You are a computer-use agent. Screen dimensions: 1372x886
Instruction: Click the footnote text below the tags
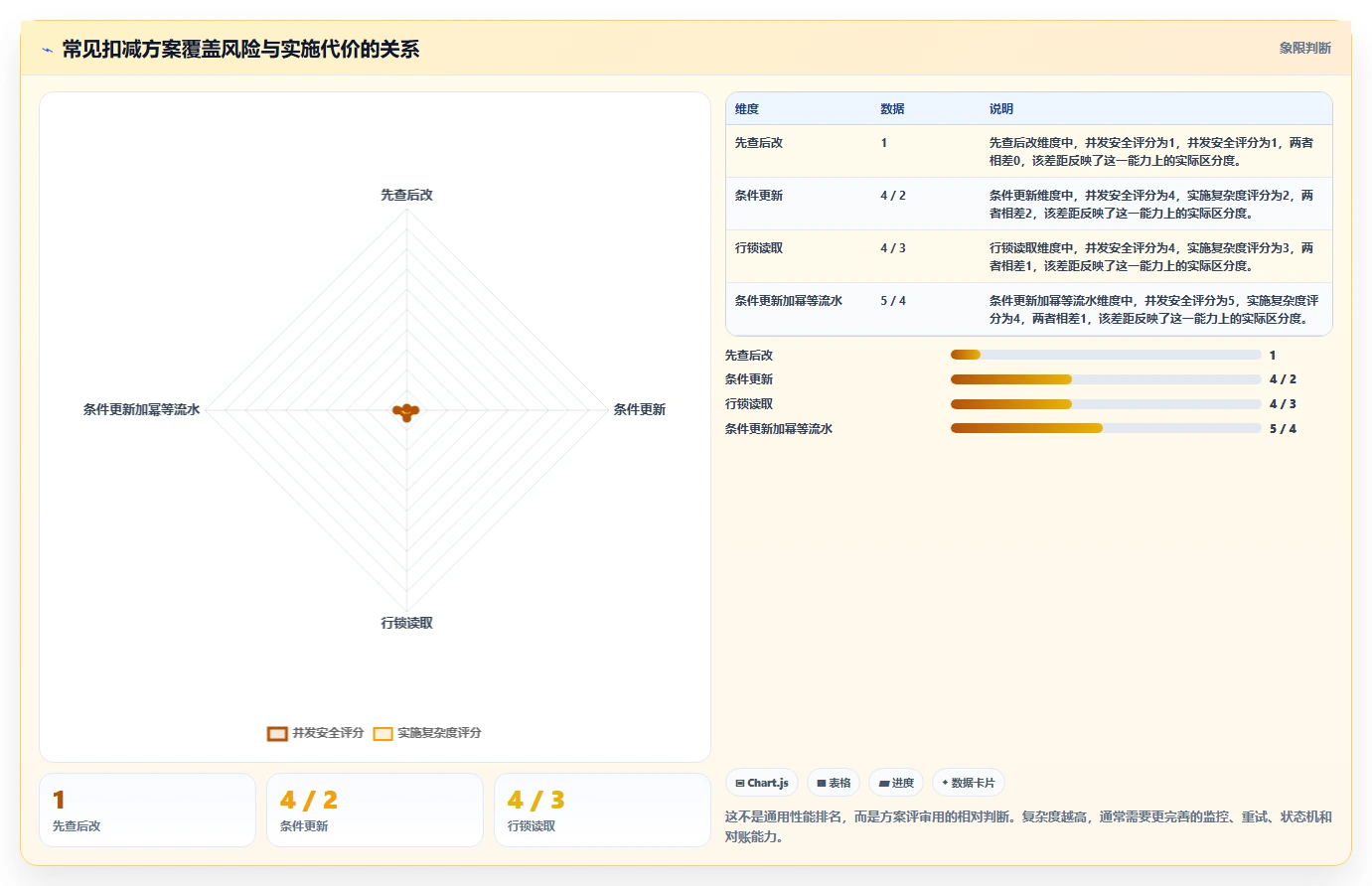(1028, 826)
